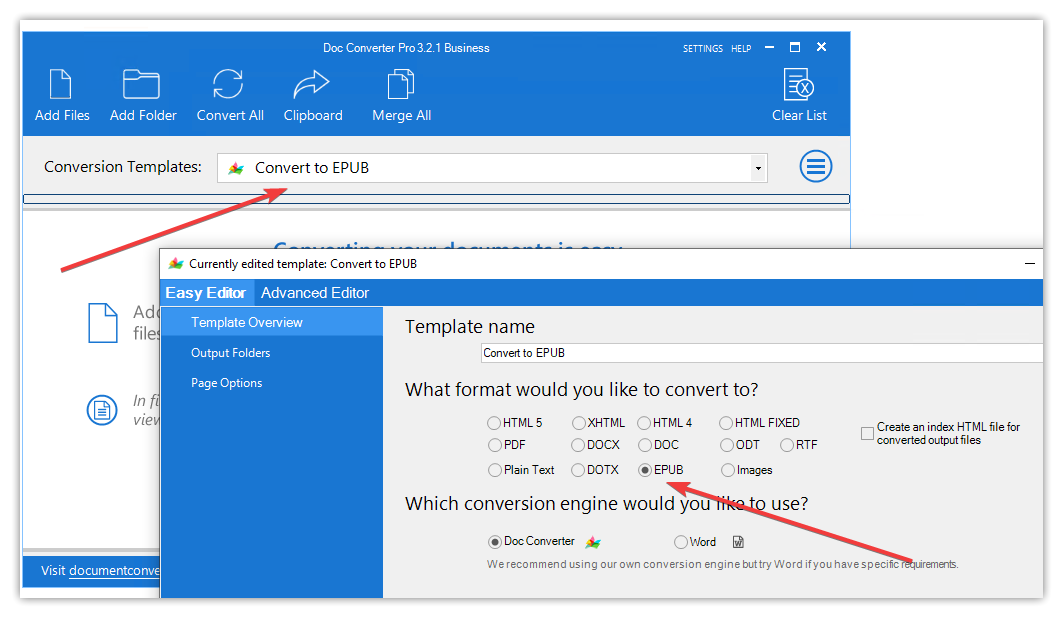
Task: Select HTML 4 output format
Action: 644,423
